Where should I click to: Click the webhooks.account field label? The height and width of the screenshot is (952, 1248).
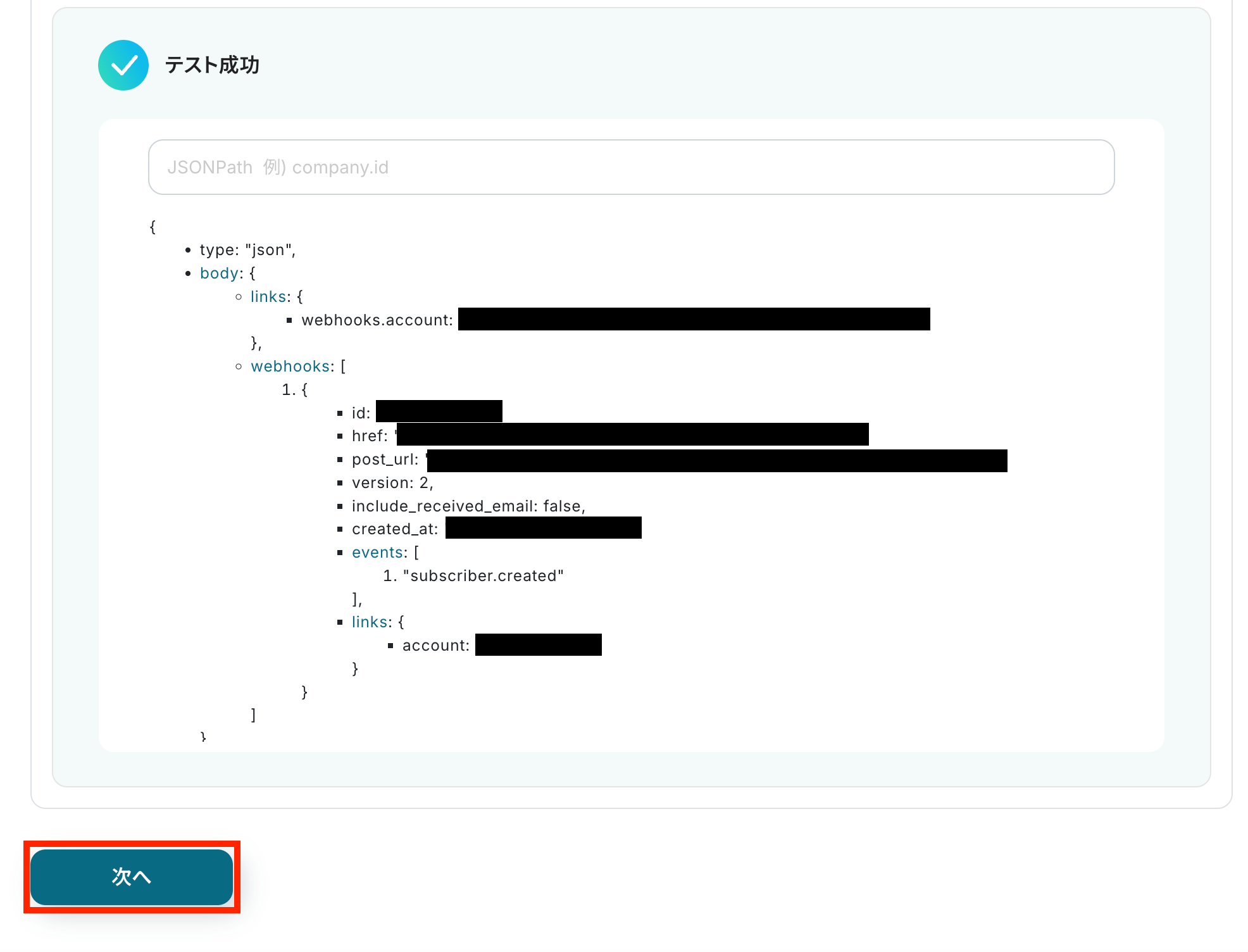(x=377, y=320)
